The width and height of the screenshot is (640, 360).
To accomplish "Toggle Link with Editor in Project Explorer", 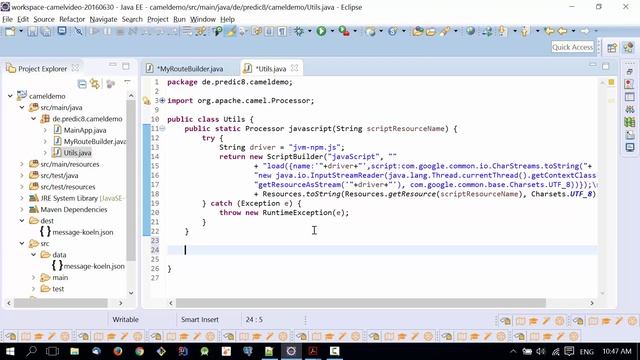I will [x=95, y=84].
